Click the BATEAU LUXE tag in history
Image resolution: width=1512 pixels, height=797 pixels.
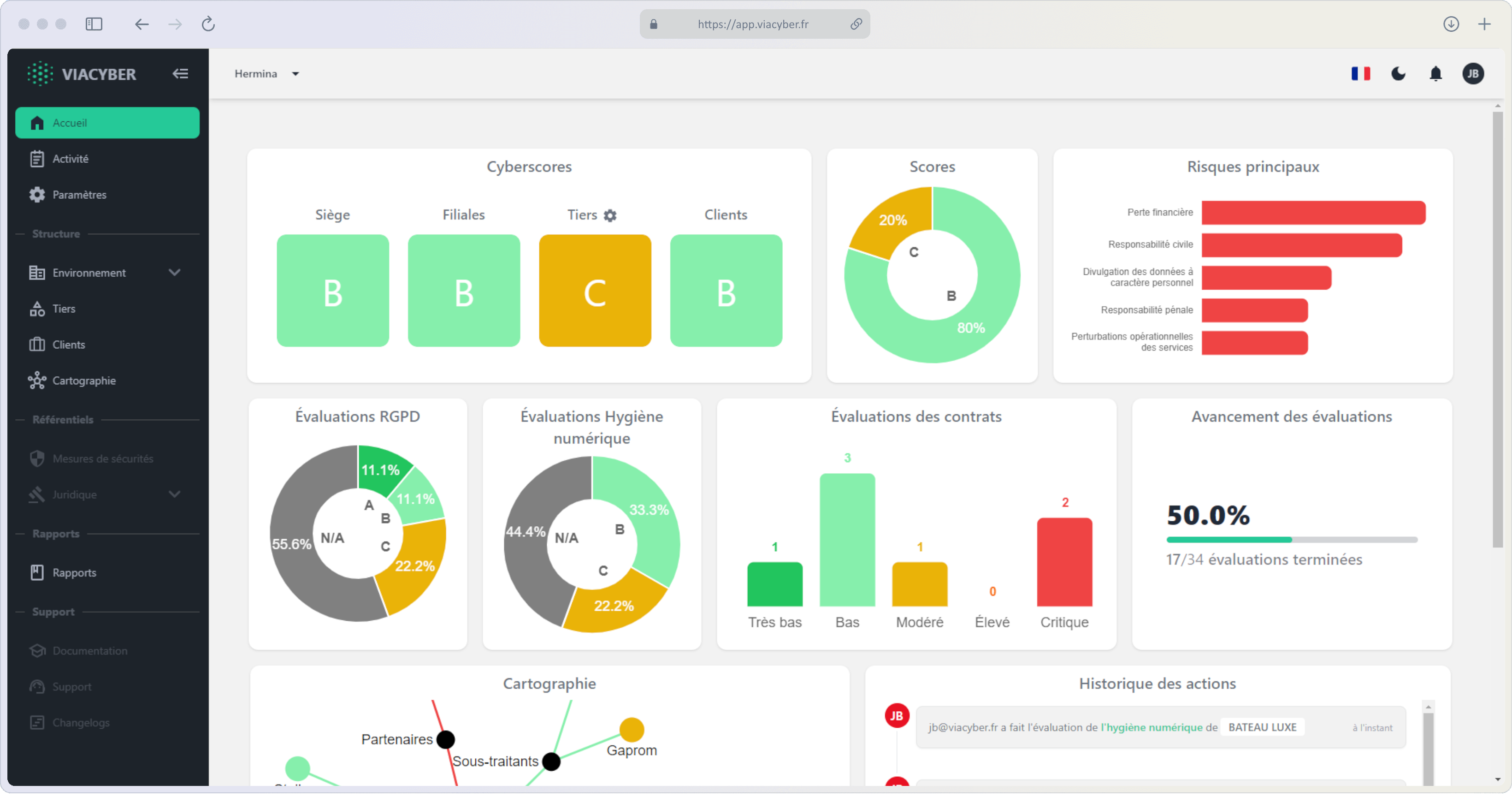click(x=1262, y=728)
